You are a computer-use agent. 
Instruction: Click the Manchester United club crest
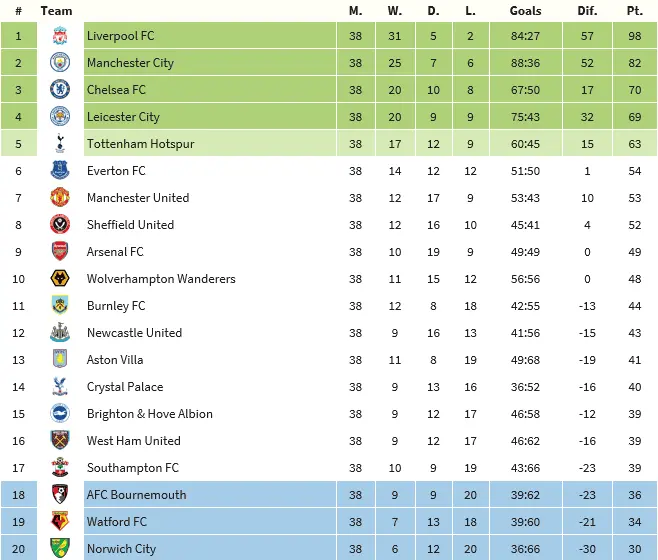60,198
